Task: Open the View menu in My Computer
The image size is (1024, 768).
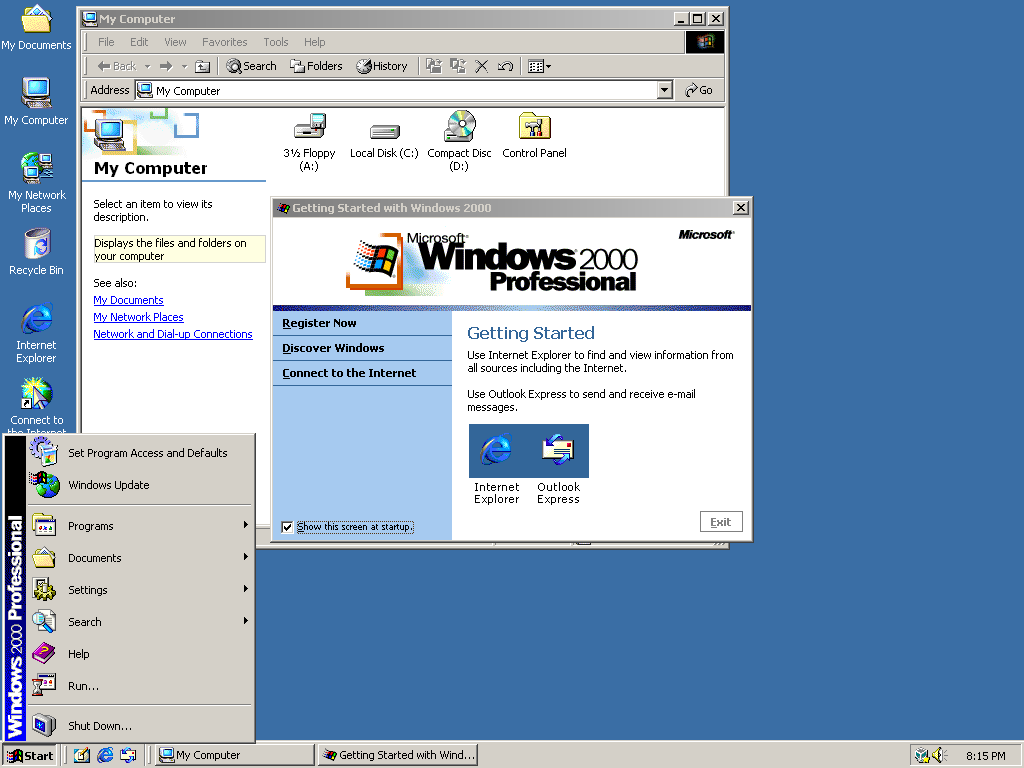Action: [175, 42]
